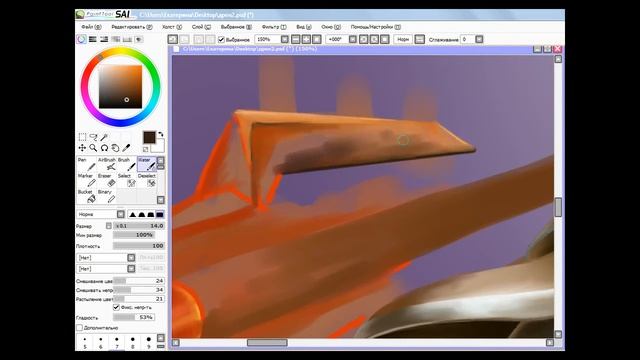Viewport: 640px width, 360px height.
Task: Toggle the swatches panel
Action: point(127,39)
